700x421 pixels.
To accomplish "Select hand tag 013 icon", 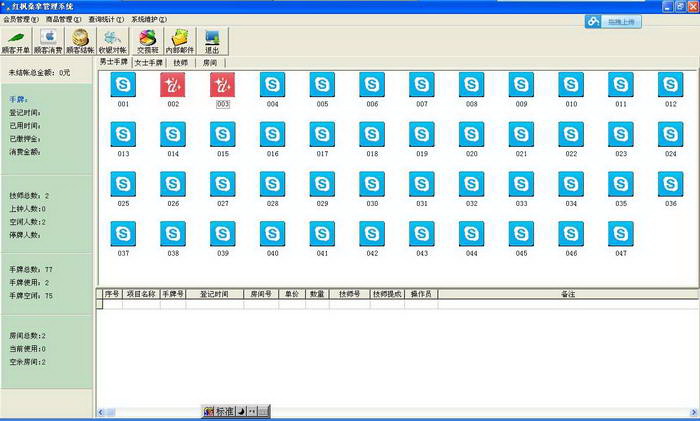I will pyautogui.click(x=123, y=134).
